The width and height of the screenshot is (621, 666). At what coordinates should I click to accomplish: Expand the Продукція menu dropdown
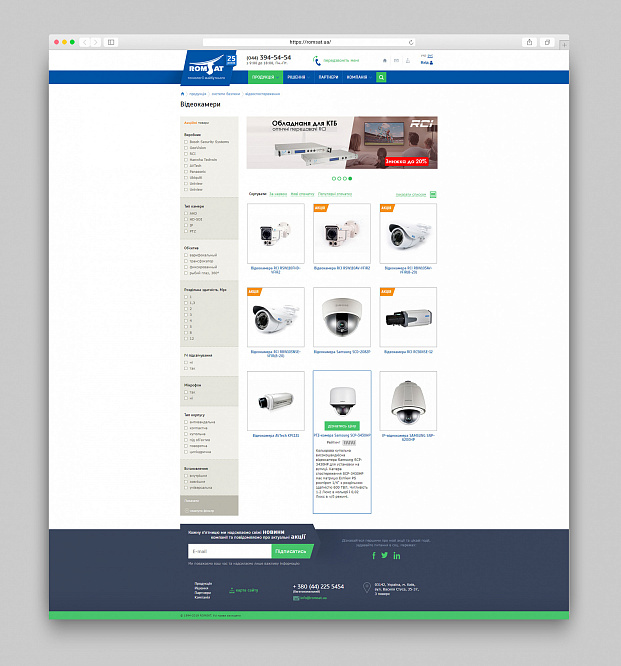point(265,77)
